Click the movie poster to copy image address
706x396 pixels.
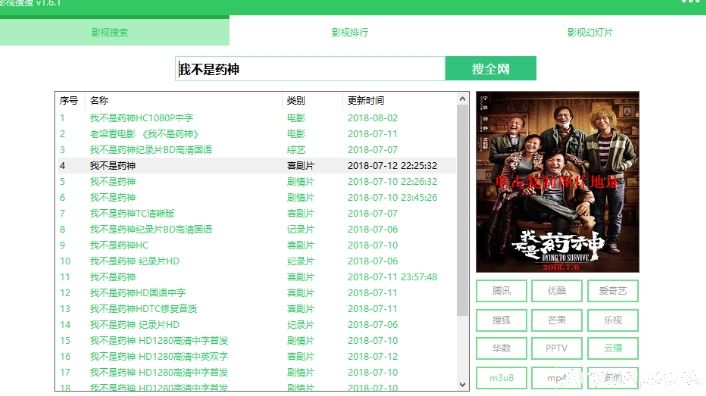coord(557,182)
